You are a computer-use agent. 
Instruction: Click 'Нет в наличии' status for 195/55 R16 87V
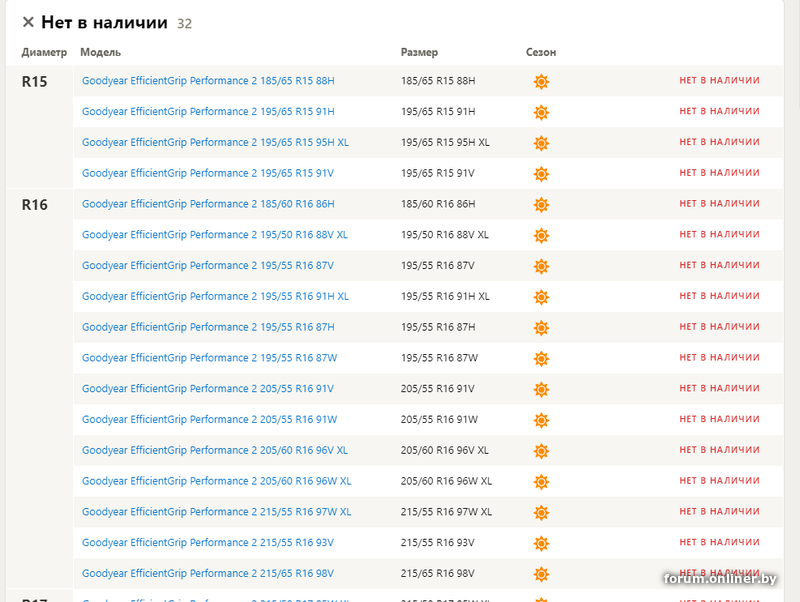click(719, 266)
